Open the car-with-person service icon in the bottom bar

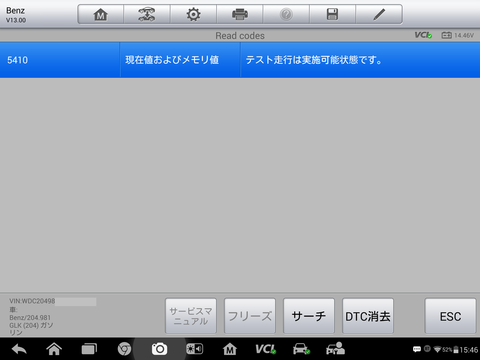tap(335, 349)
